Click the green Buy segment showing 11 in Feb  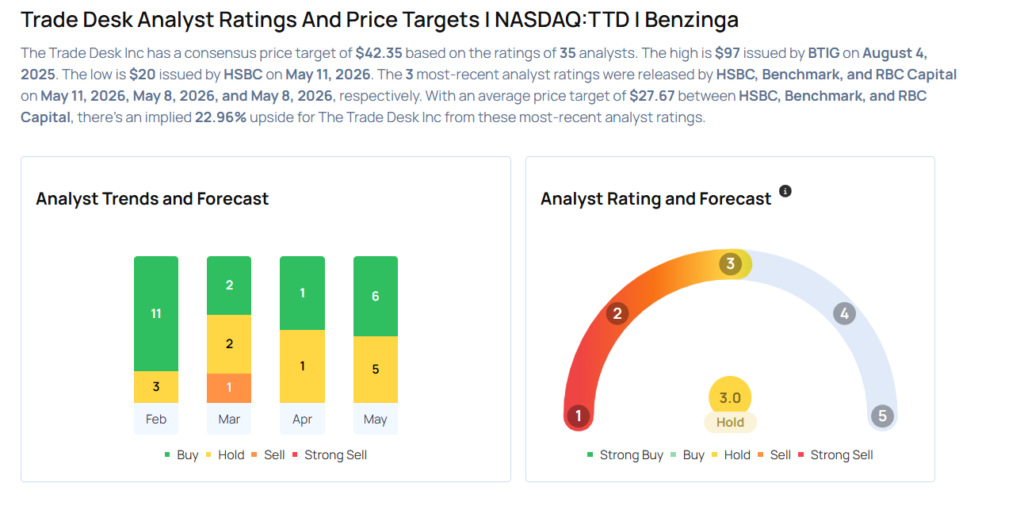156,313
